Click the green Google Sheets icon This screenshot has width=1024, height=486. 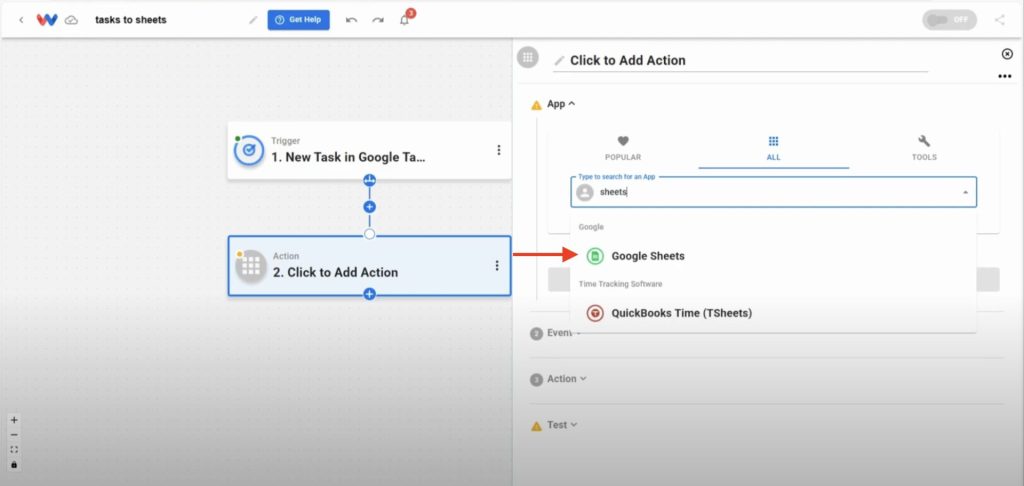(594, 256)
